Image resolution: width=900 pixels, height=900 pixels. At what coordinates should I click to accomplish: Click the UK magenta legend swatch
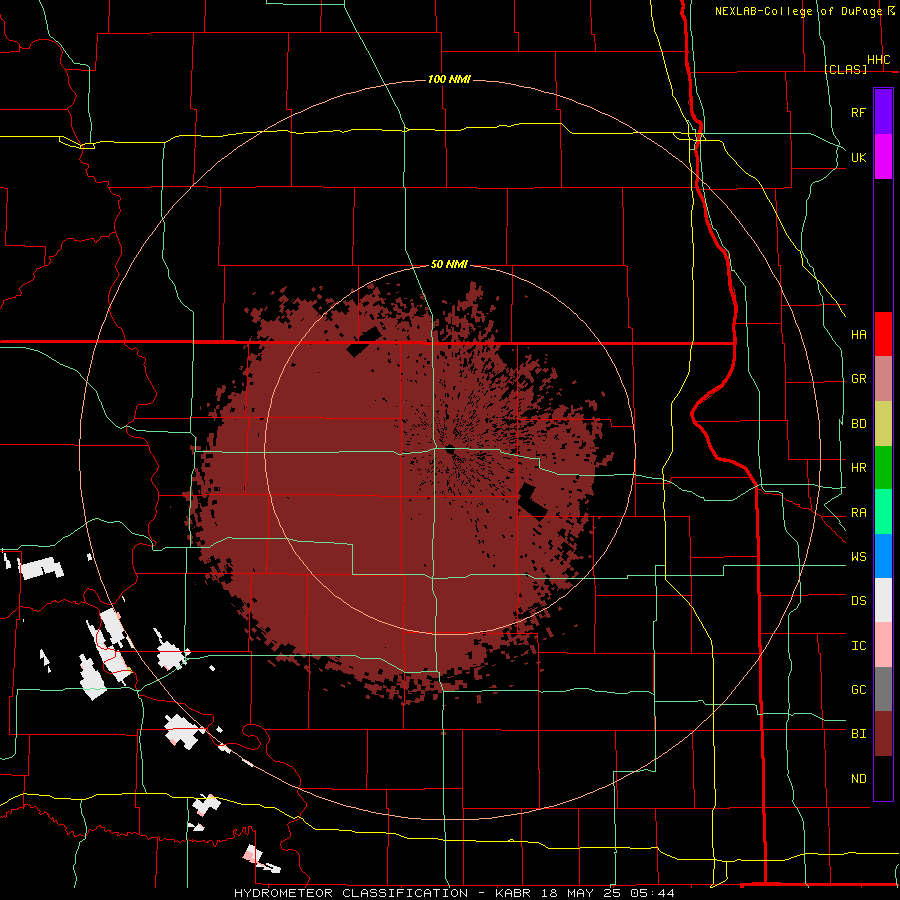[883, 157]
